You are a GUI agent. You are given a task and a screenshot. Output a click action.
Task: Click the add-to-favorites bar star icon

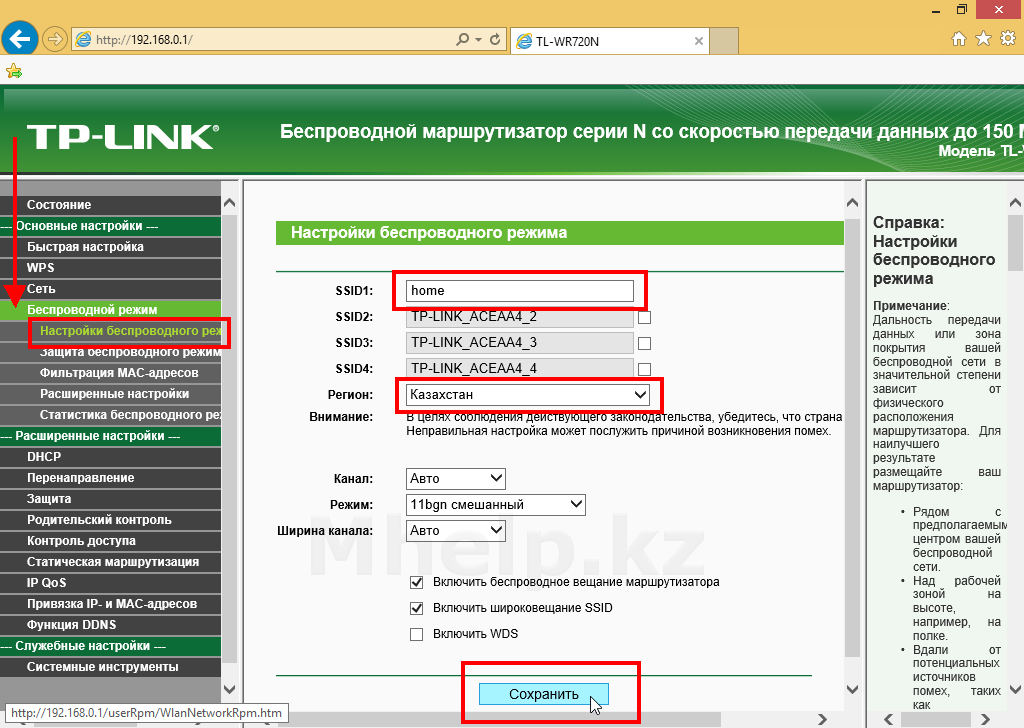point(14,71)
